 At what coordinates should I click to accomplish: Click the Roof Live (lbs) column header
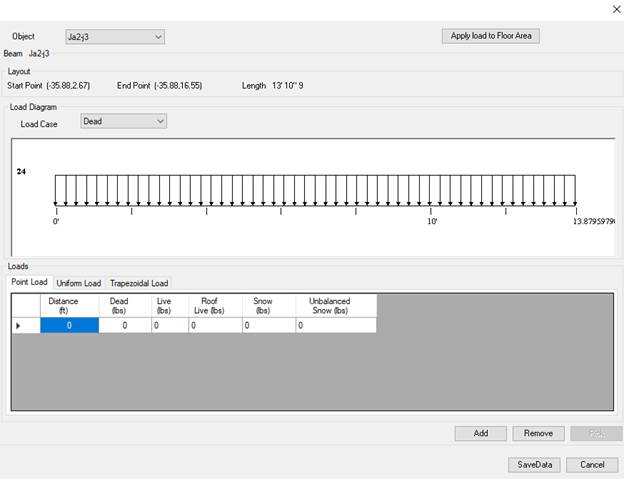[x=215, y=306]
